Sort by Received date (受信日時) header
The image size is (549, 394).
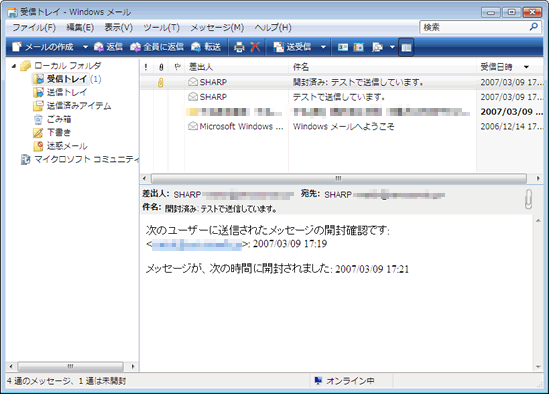pyautogui.click(x=509, y=67)
